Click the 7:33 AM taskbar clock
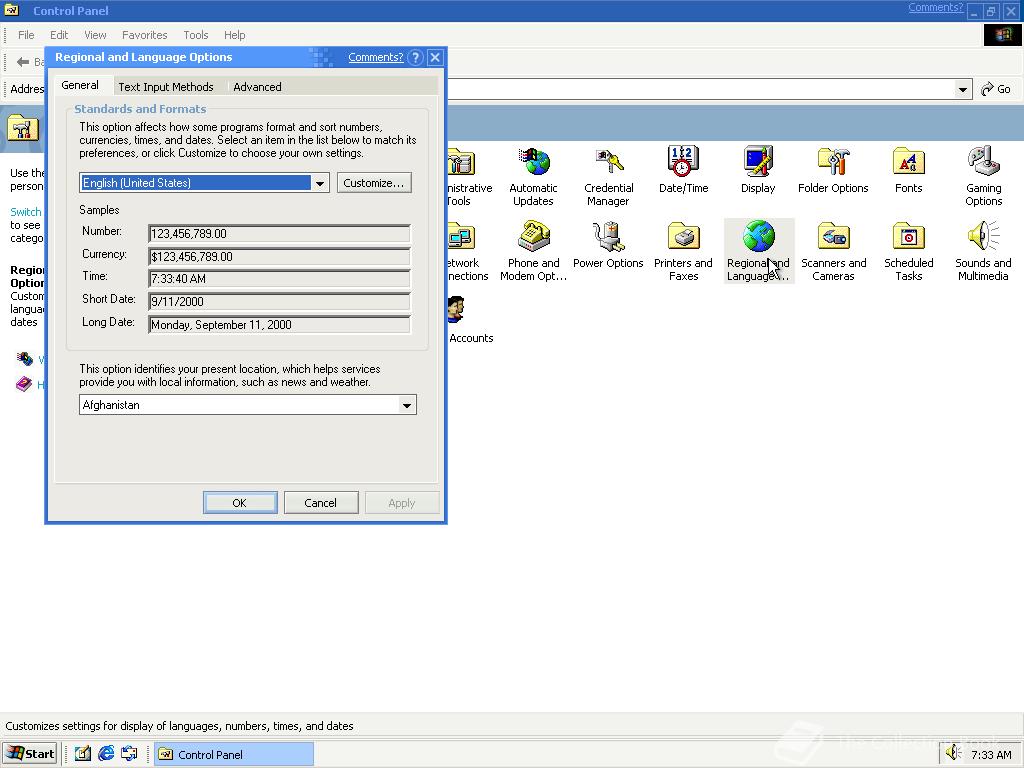Screen dimensions: 1024x768 coord(991,755)
